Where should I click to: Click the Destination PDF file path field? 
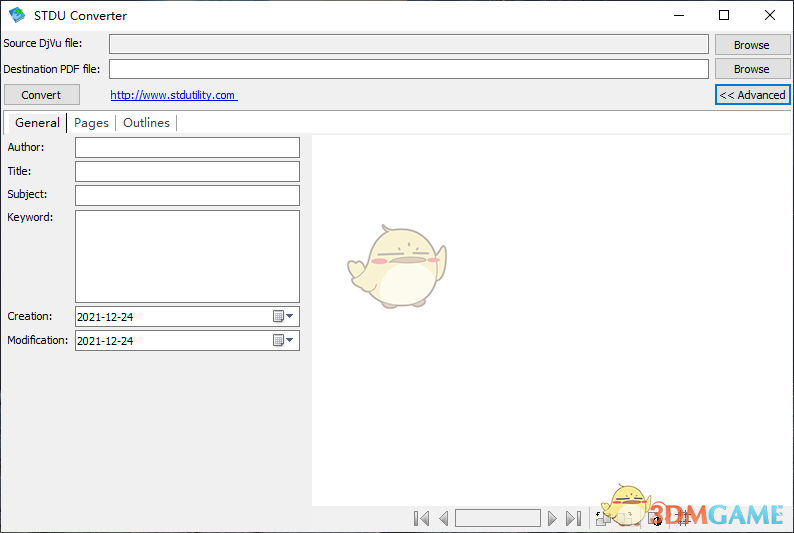click(x=409, y=69)
